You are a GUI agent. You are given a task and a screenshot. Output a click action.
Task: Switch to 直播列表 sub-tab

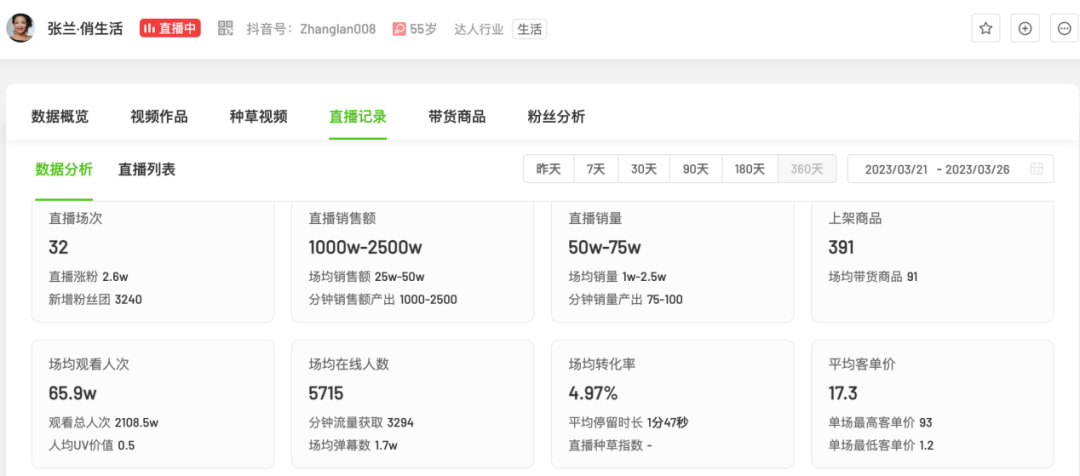pos(147,169)
